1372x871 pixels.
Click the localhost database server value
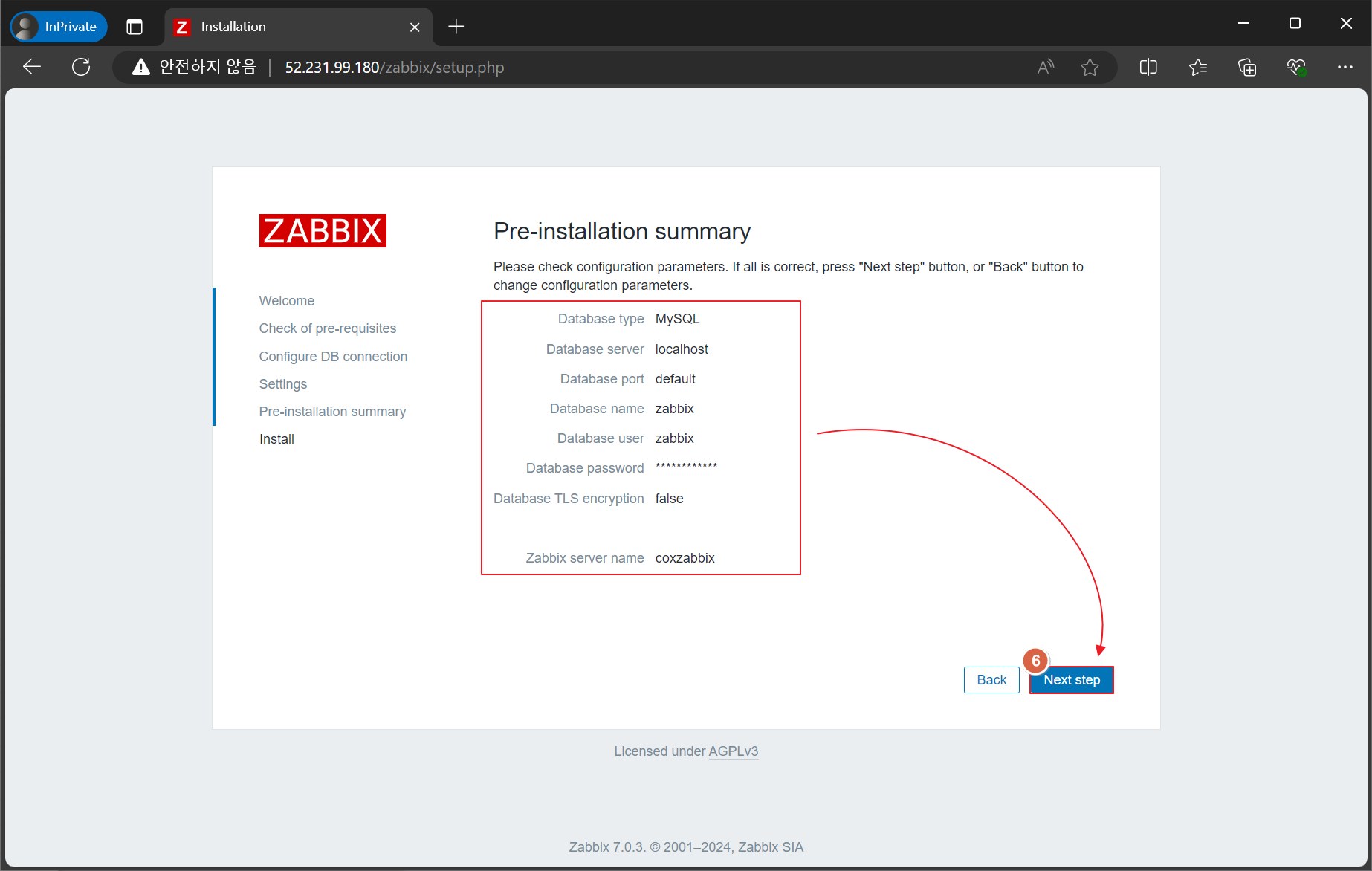coord(682,349)
